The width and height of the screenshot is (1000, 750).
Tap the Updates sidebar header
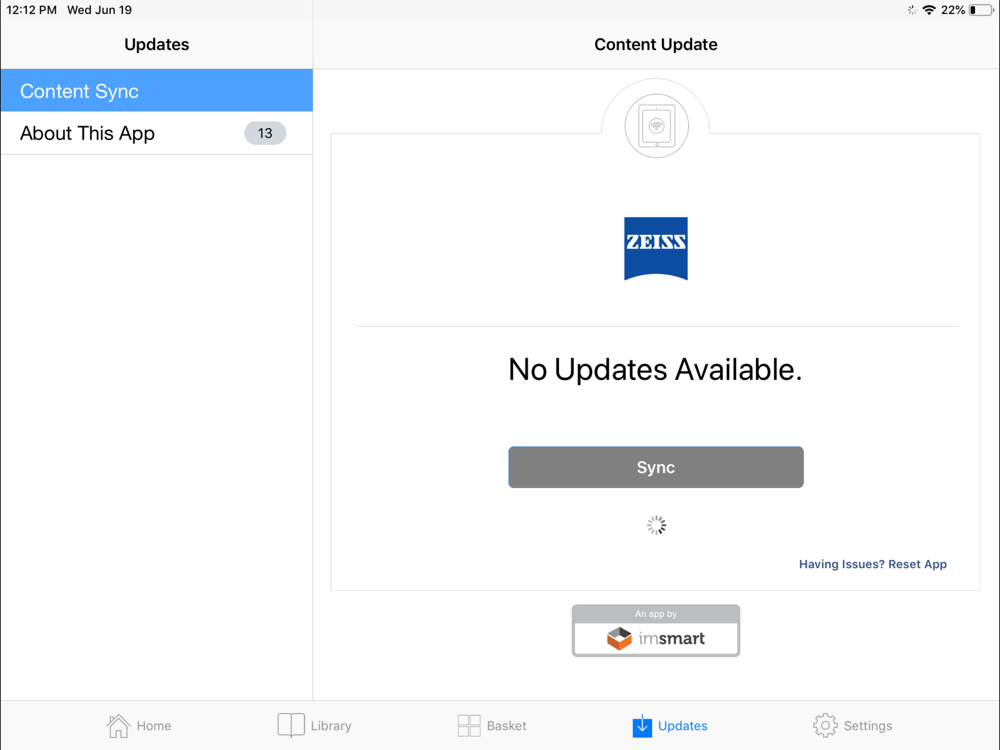[157, 45]
